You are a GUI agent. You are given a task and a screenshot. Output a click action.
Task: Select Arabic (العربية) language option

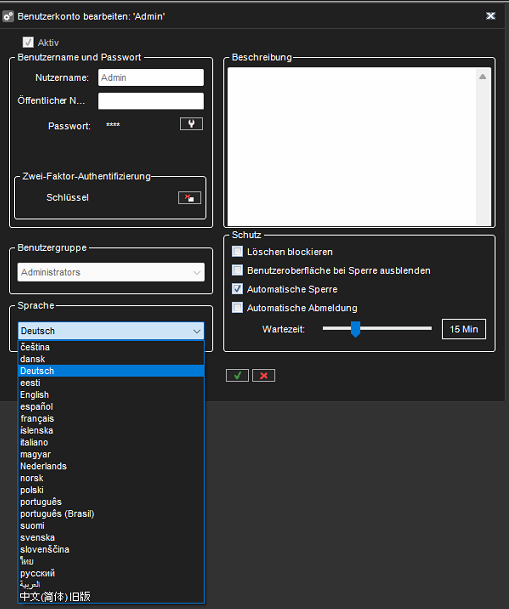click(111, 585)
